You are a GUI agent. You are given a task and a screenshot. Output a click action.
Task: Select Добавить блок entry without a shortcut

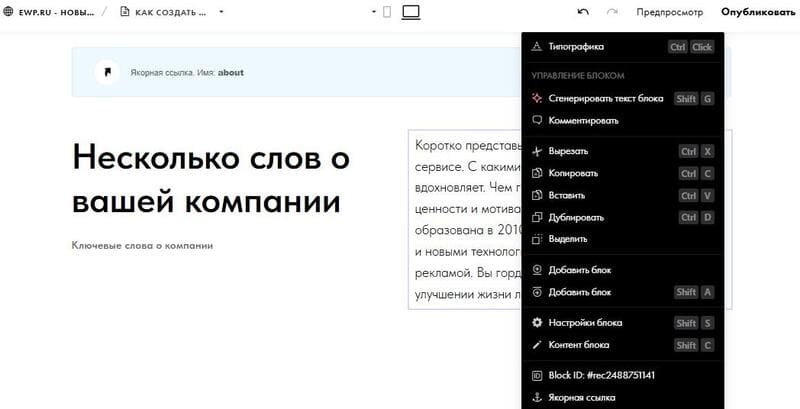click(622, 270)
